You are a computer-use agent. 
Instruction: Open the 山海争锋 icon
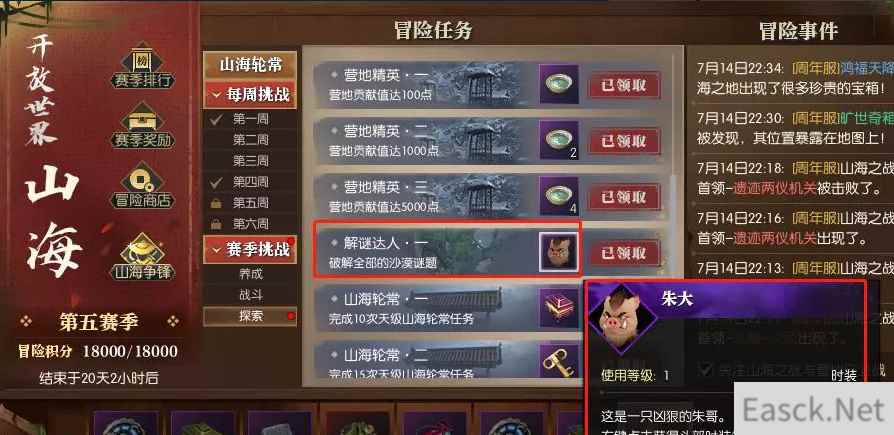coord(143,257)
